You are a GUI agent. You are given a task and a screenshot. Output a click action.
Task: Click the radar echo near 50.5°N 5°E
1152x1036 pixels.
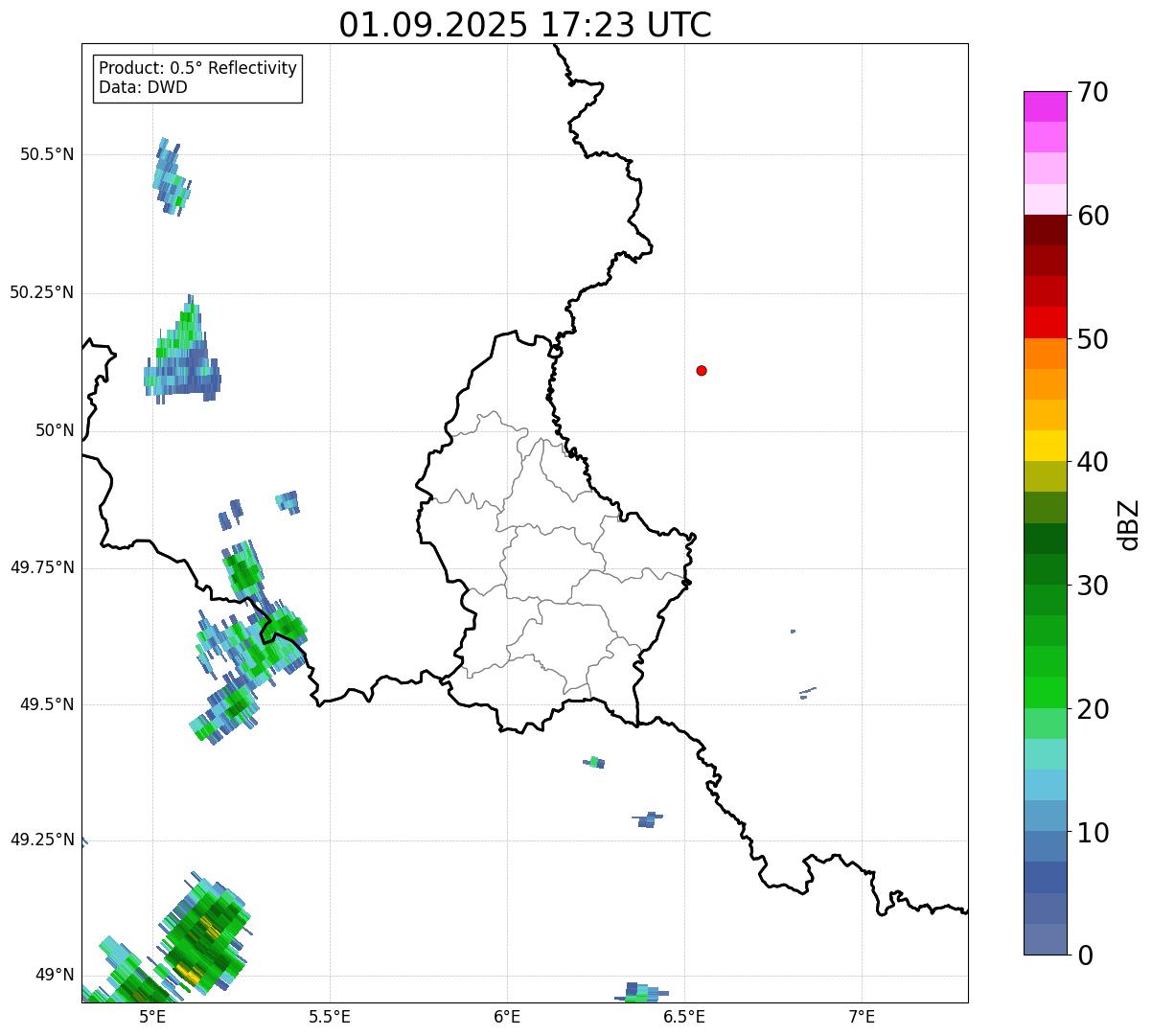point(171,175)
